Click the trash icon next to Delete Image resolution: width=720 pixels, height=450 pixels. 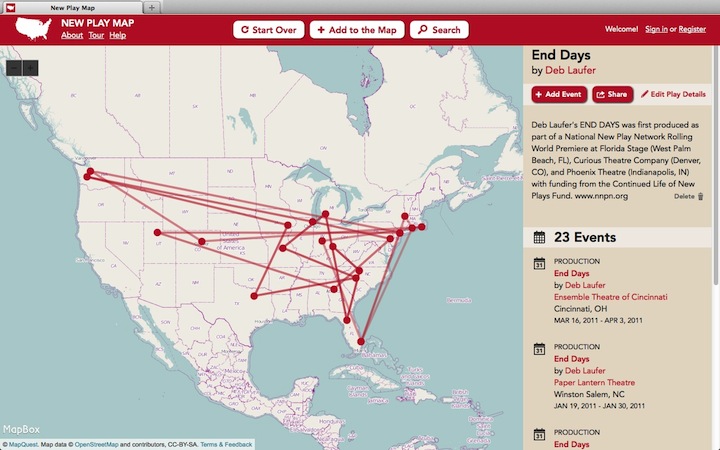(x=701, y=197)
